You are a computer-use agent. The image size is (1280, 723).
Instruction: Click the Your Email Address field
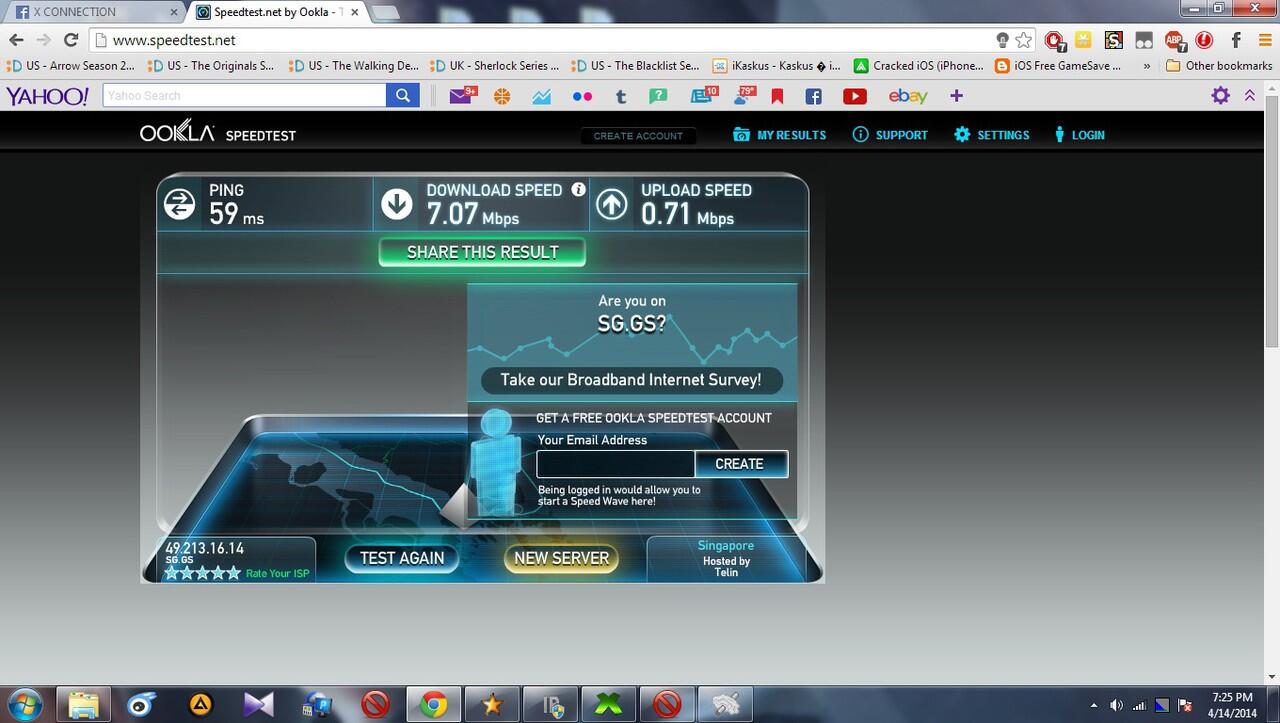pos(616,464)
